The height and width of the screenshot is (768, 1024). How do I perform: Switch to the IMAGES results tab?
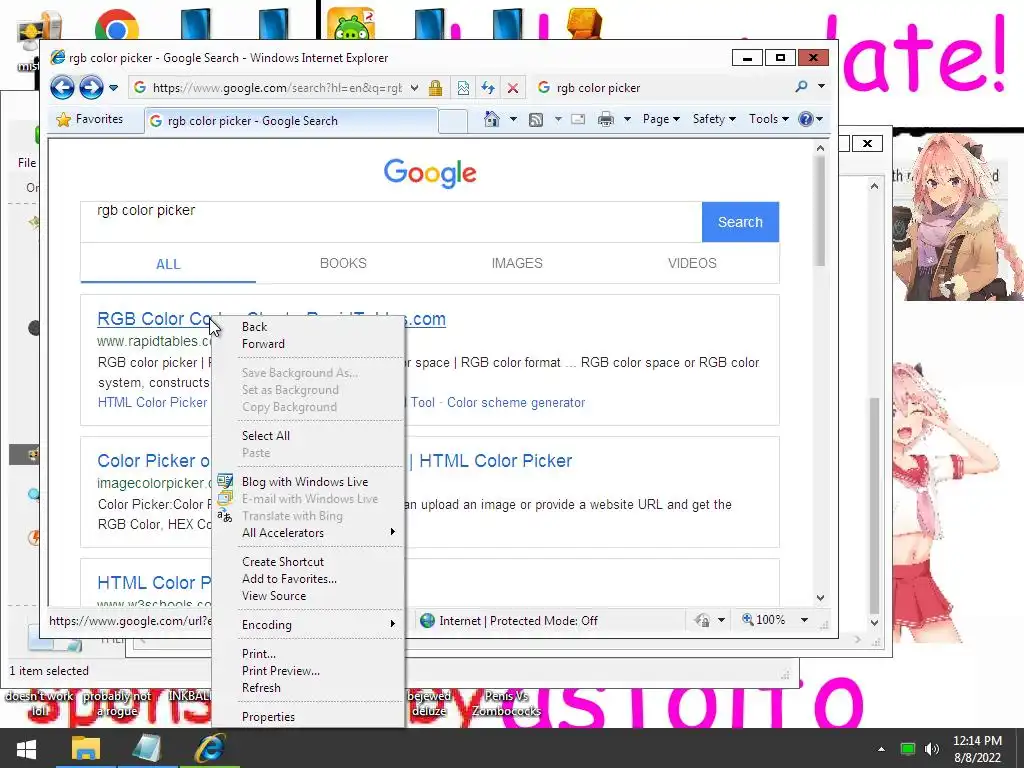point(517,263)
